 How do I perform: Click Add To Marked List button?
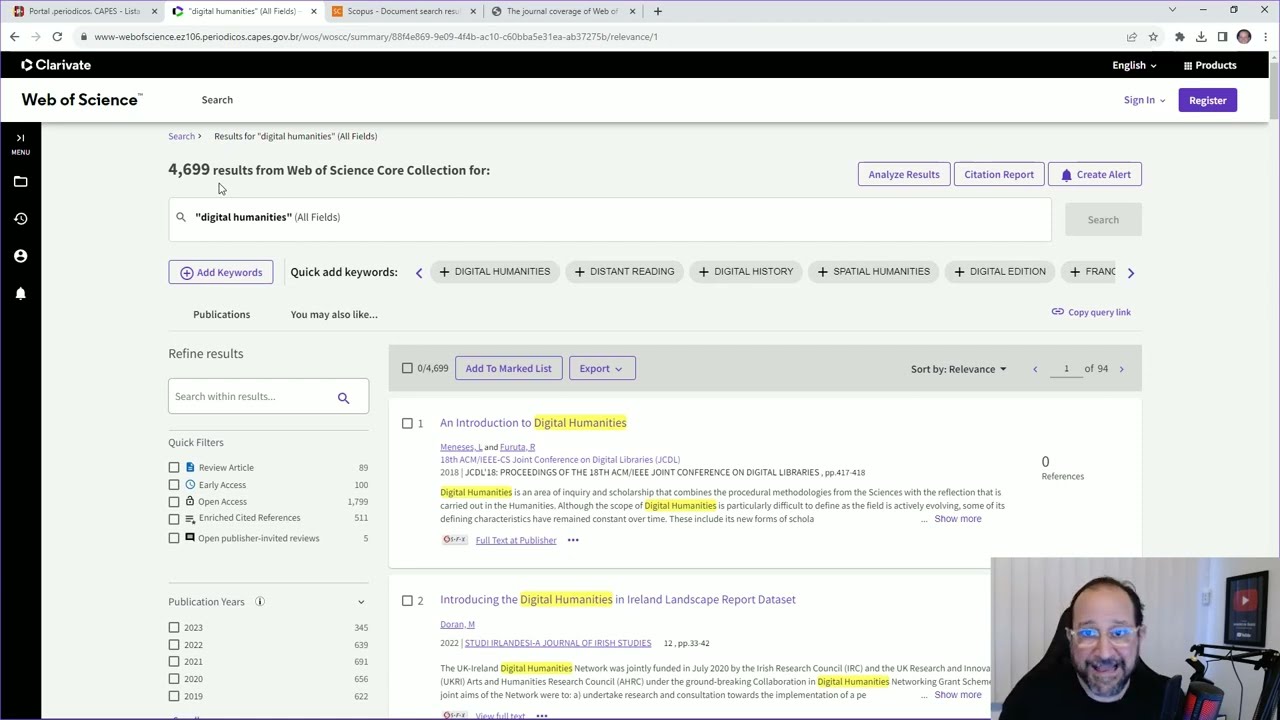[x=508, y=369]
